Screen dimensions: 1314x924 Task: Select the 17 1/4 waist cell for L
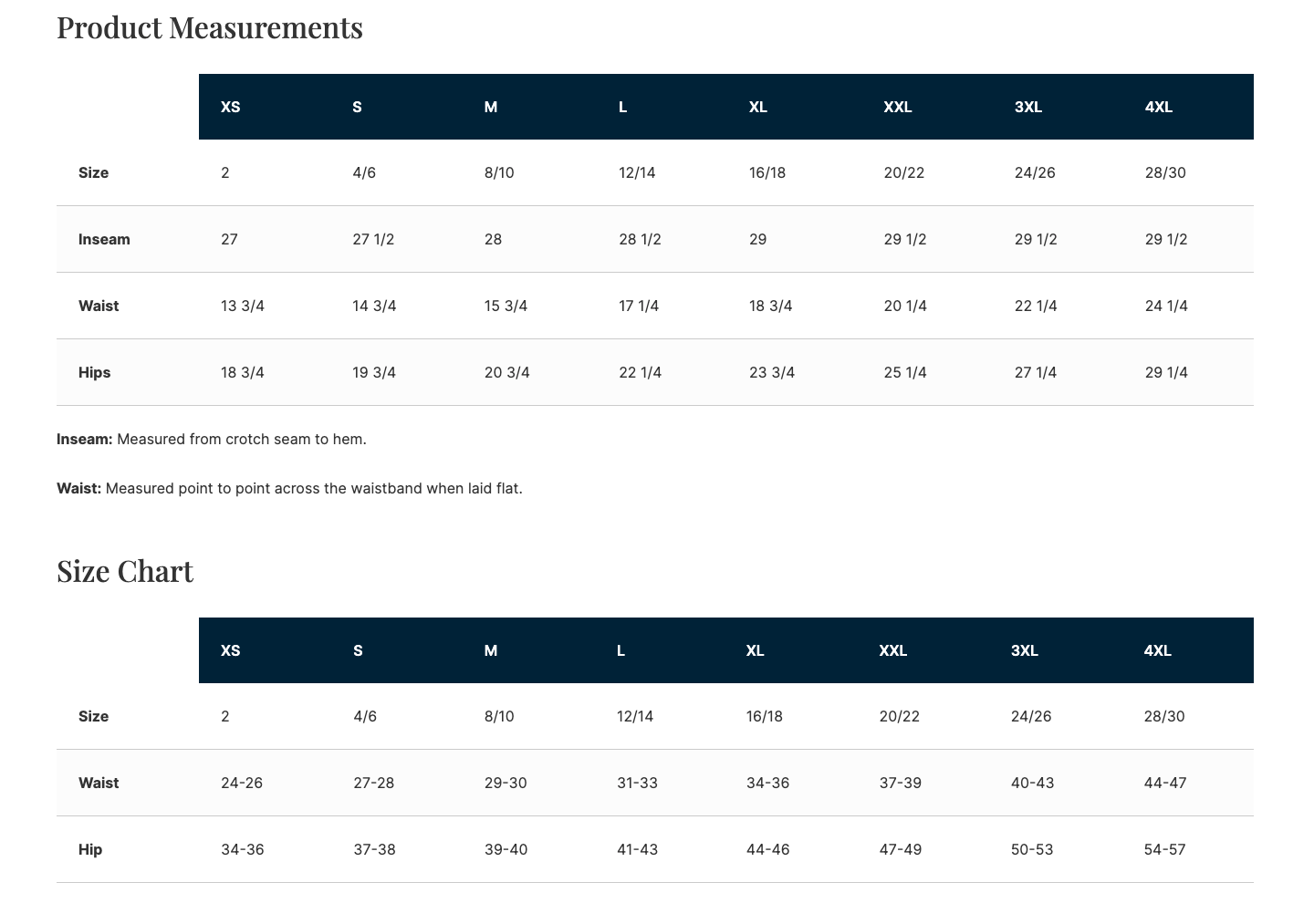pyautogui.click(x=639, y=306)
